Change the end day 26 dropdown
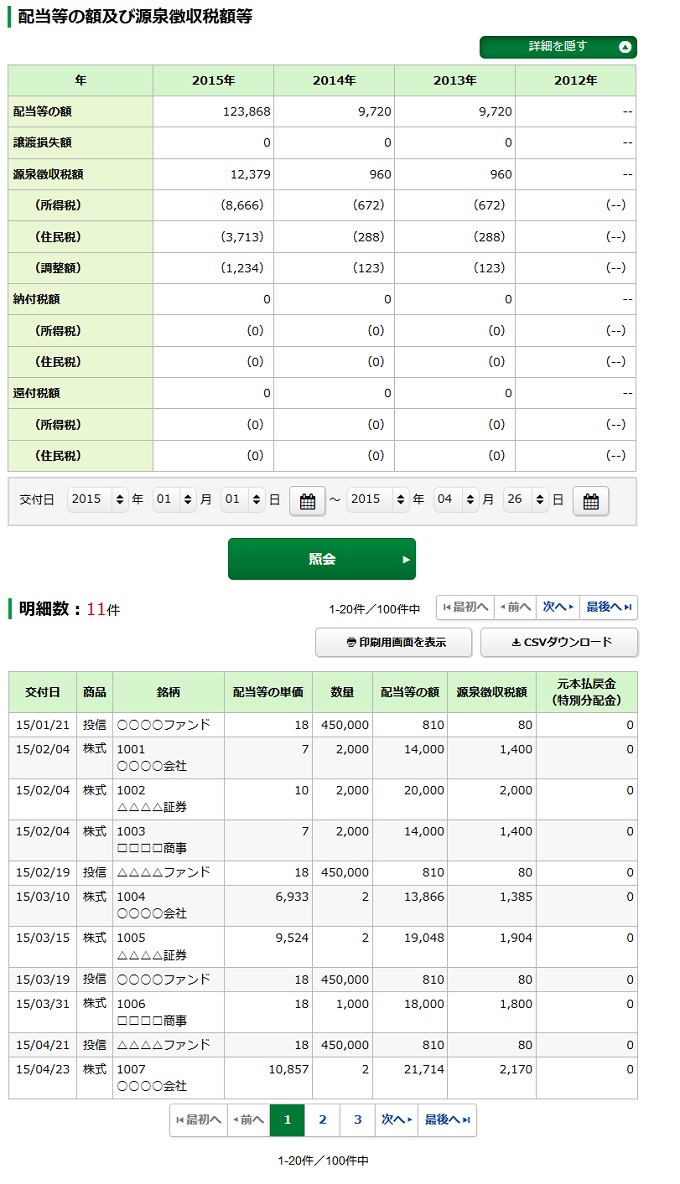The height and width of the screenshot is (1184, 680). pyautogui.click(x=525, y=500)
